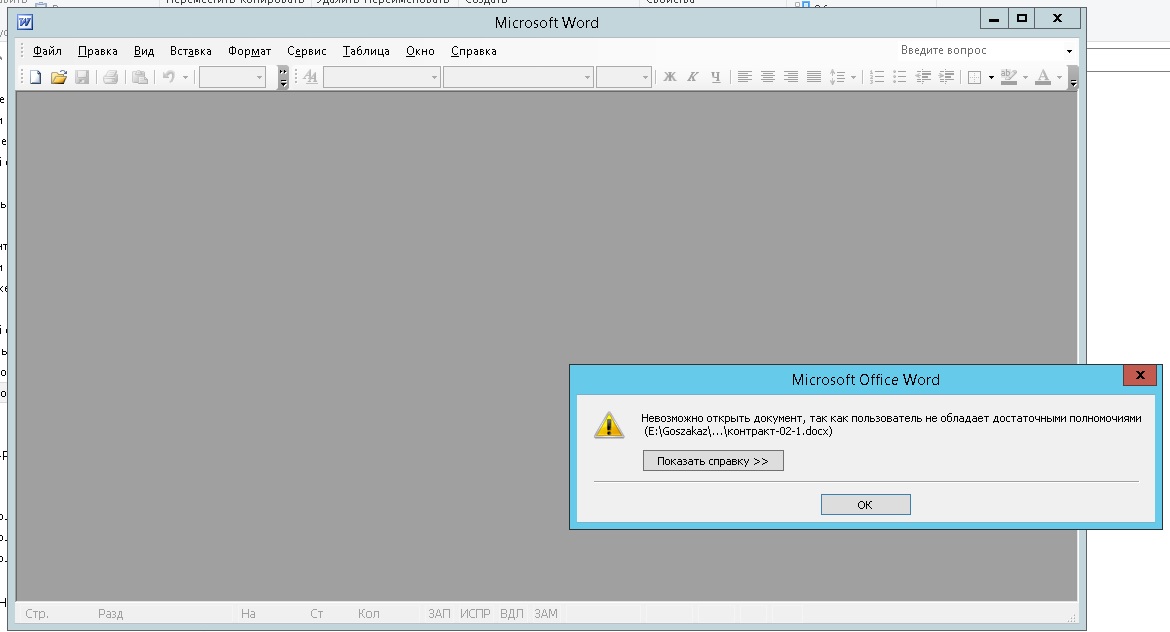This screenshot has height=632, width=1170.
Task: Click the outside borders icon
Action: pos(975,77)
